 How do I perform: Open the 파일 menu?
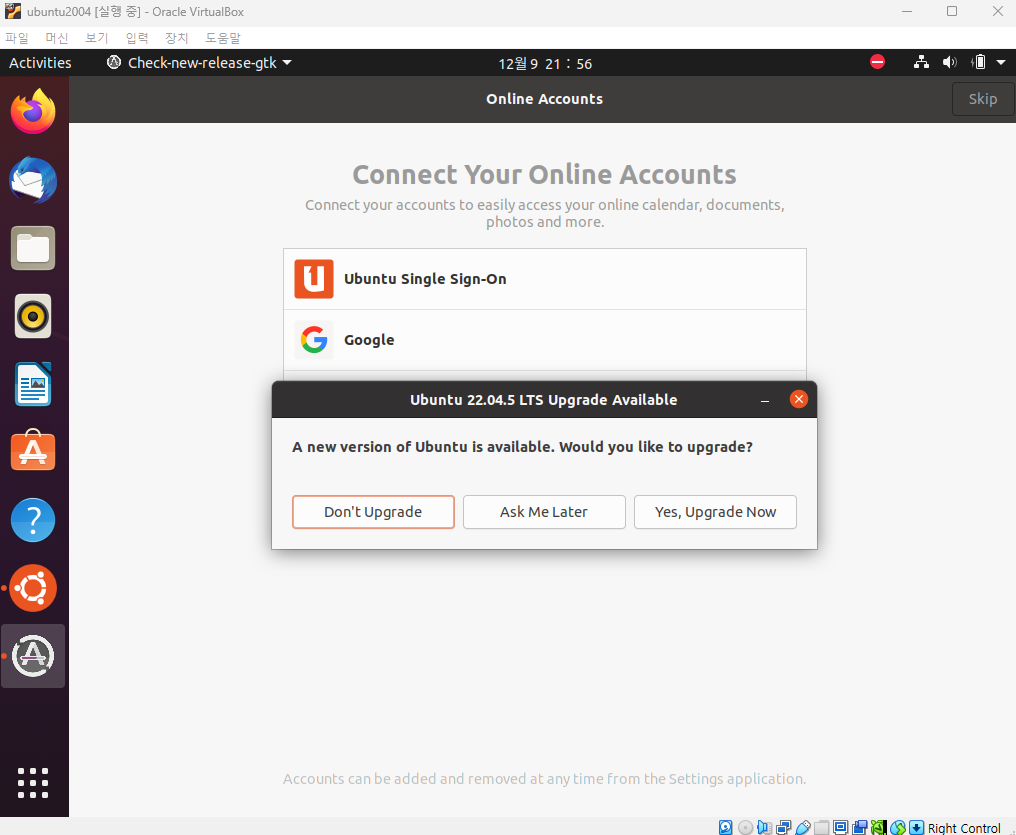pyautogui.click(x=17, y=38)
